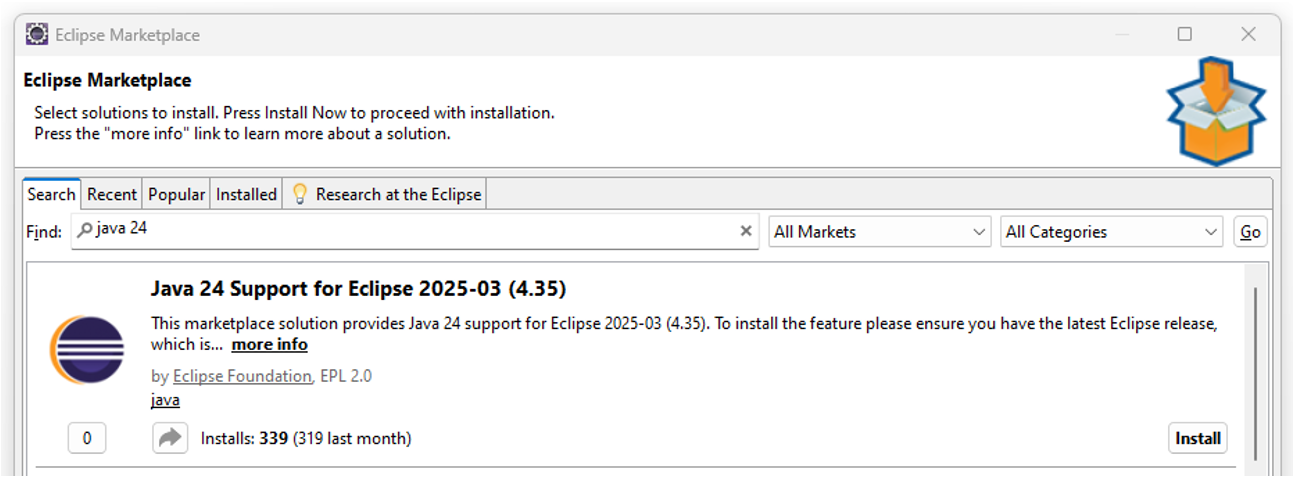The width and height of the screenshot is (1293, 479).
Task: Click the java tag link
Action: tap(165, 400)
